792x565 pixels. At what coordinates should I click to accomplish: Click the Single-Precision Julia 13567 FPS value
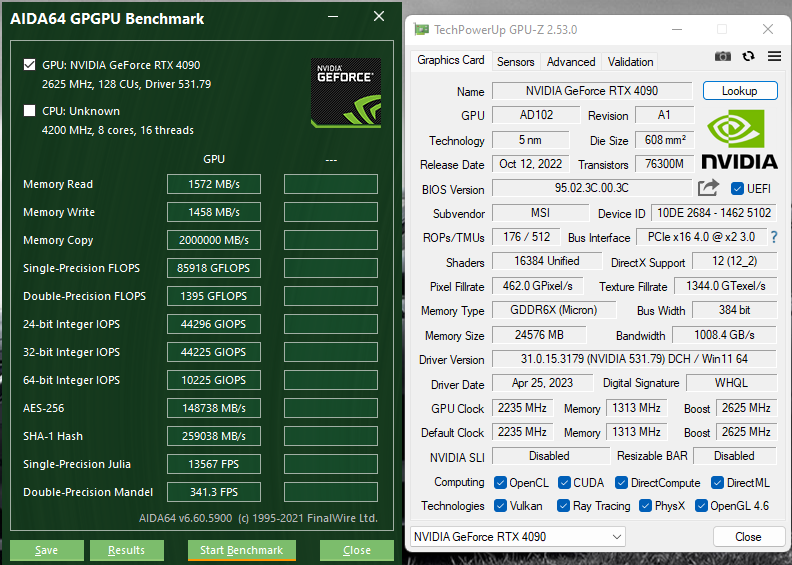click(x=214, y=464)
